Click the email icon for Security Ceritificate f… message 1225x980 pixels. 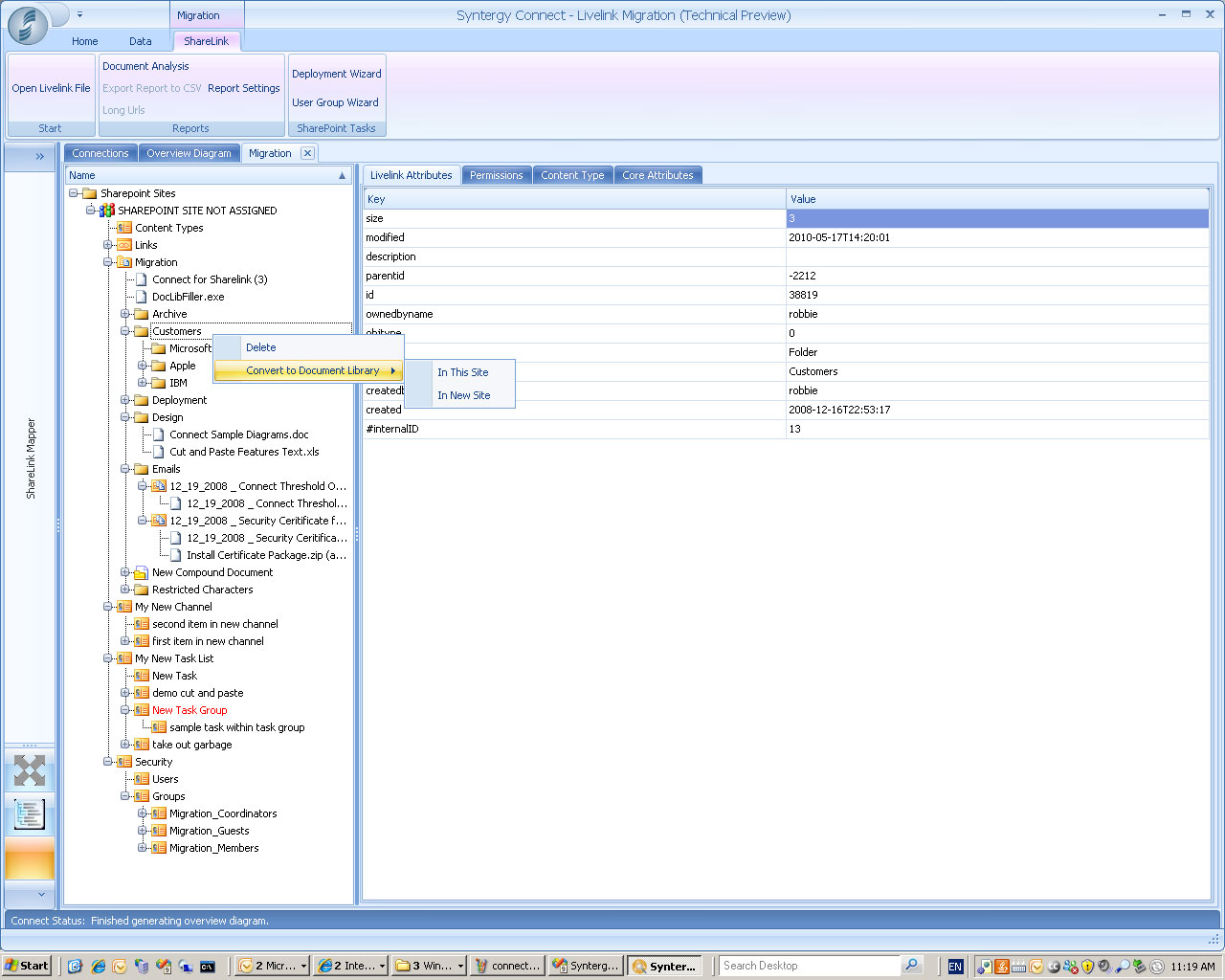point(159,521)
